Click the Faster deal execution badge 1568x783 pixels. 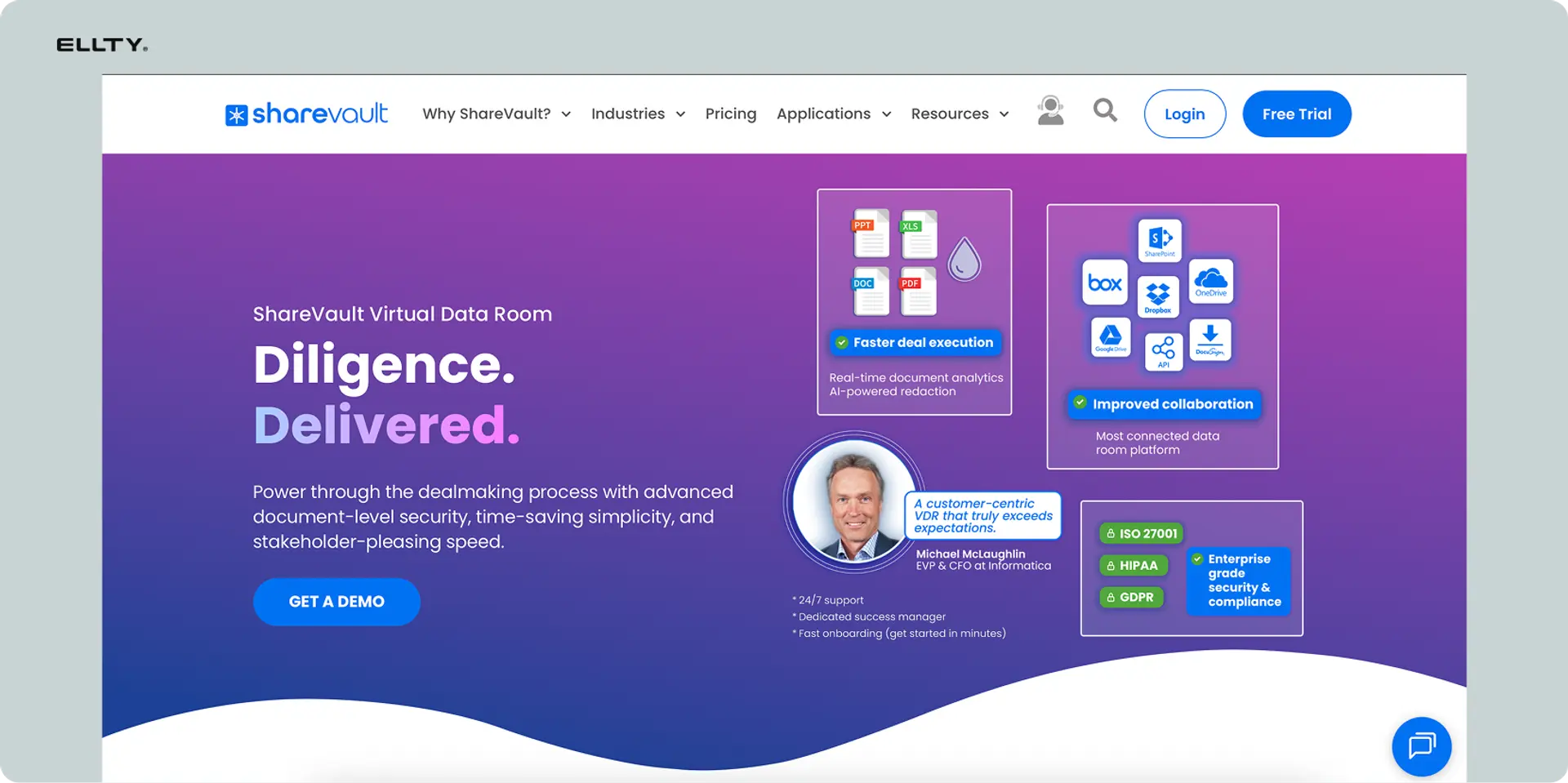tap(915, 343)
